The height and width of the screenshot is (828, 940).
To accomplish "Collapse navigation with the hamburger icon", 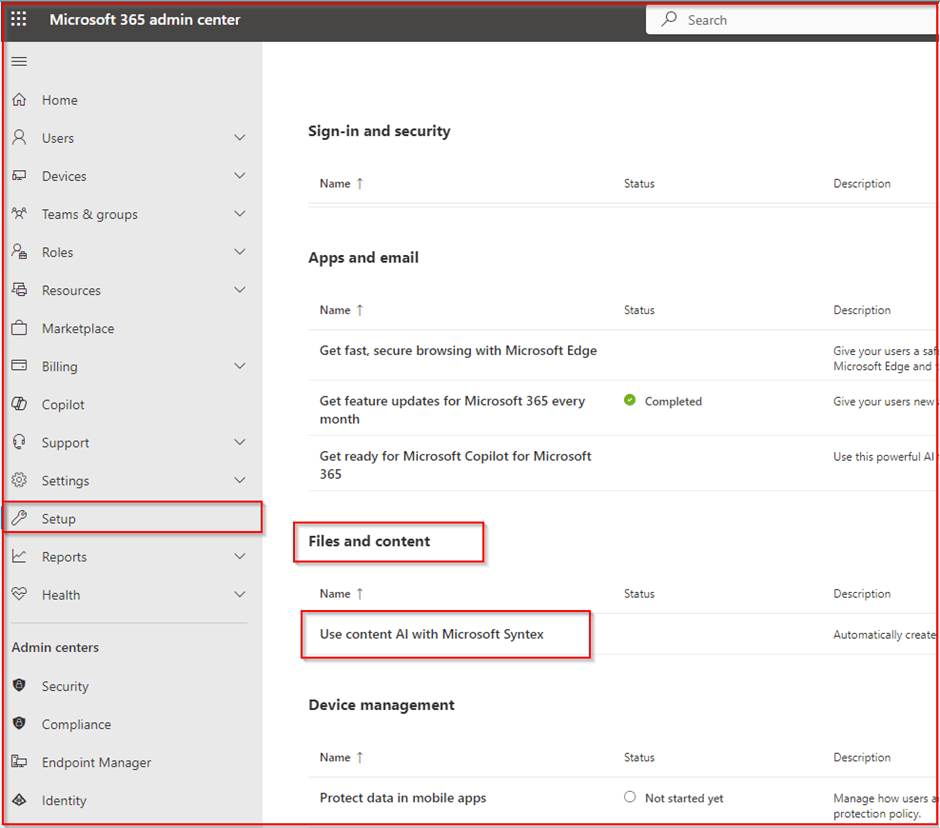I will [19, 62].
